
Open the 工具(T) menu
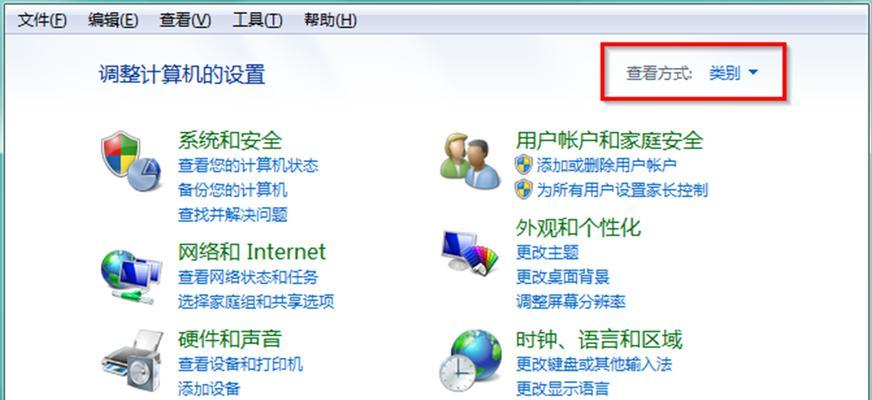pyautogui.click(x=257, y=21)
